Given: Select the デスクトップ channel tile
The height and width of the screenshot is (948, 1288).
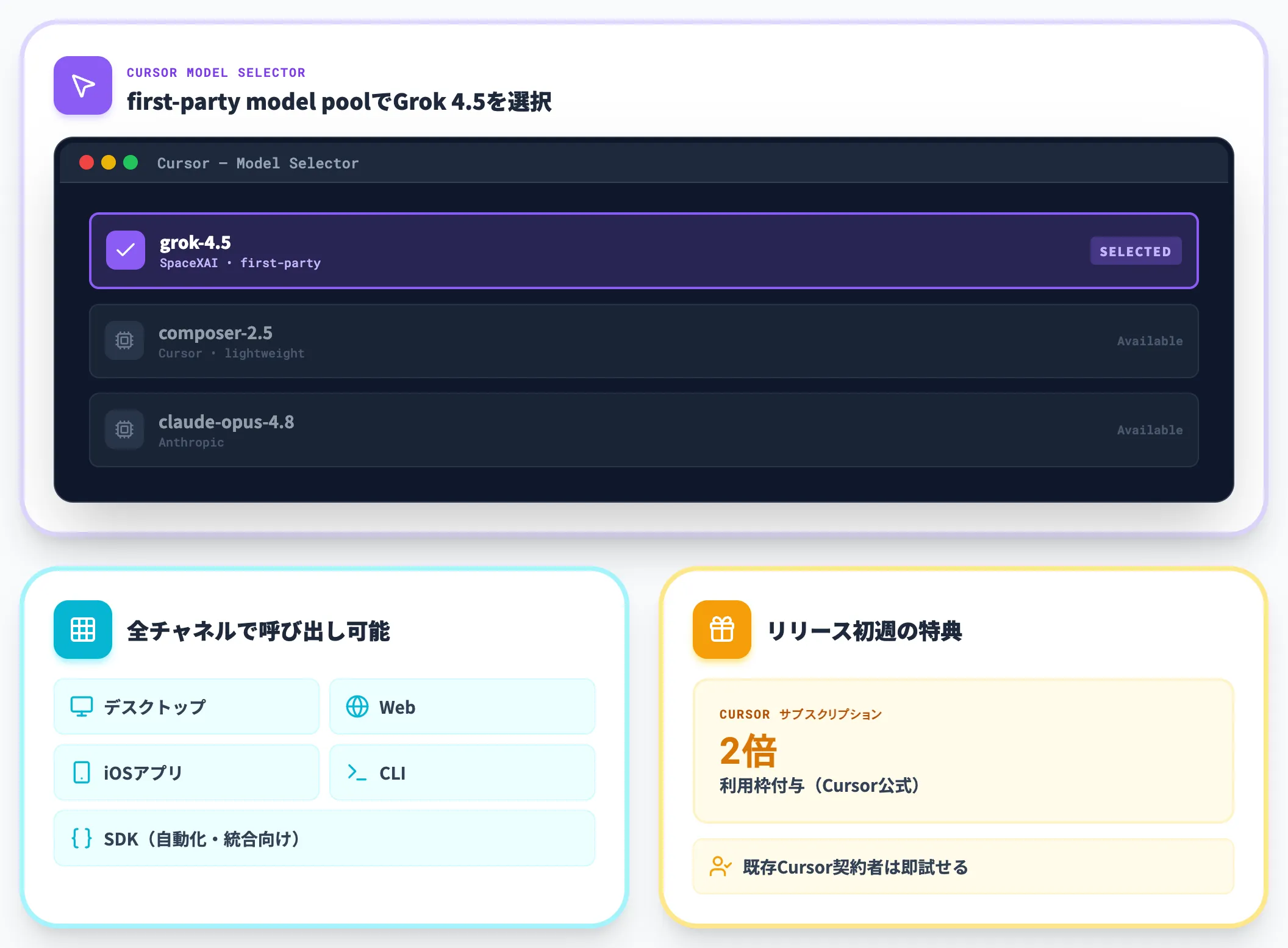Looking at the screenshot, I should (187, 706).
